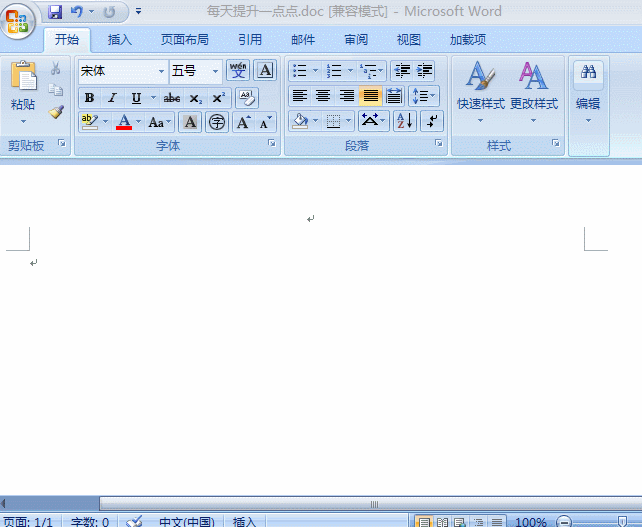The width and height of the screenshot is (642, 527).
Task: Click the 粘贴 paste button
Action: click(23, 85)
